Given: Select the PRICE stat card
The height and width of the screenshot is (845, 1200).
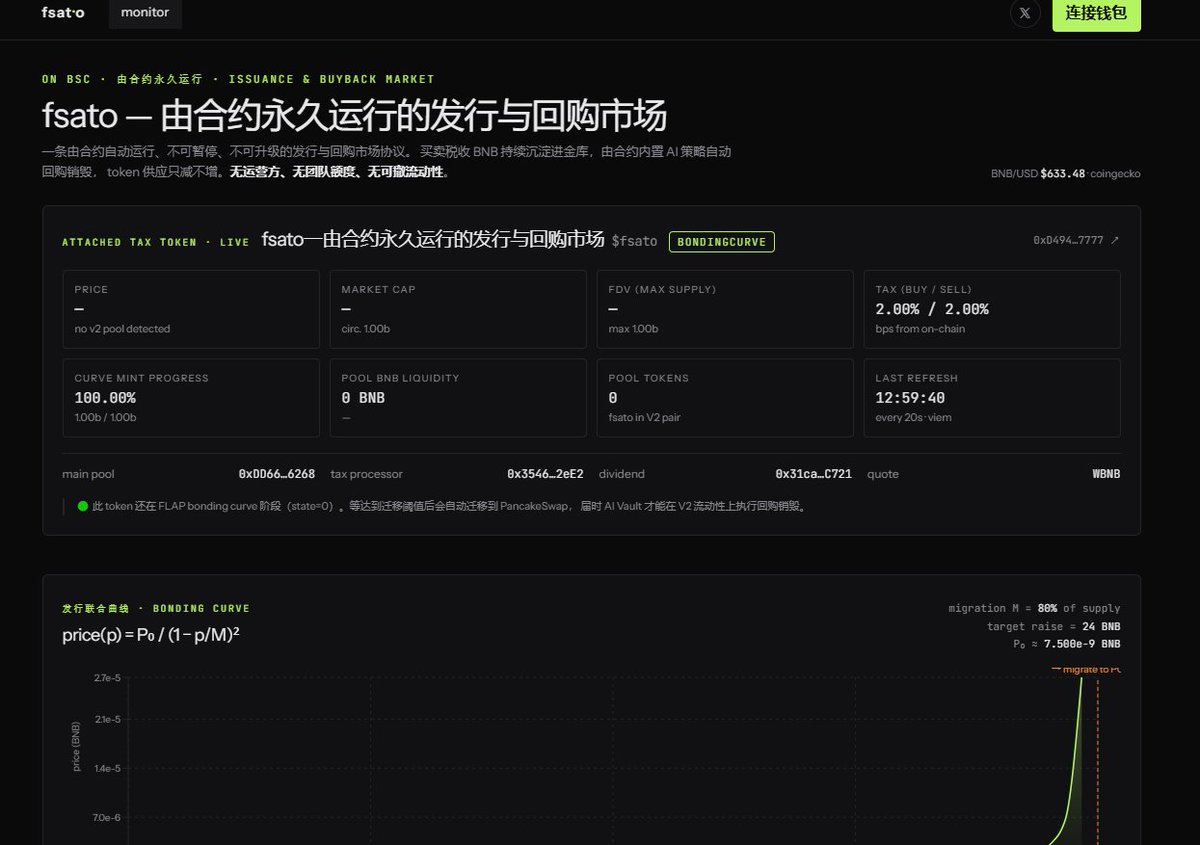Looking at the screenshot, I should 191,309.
